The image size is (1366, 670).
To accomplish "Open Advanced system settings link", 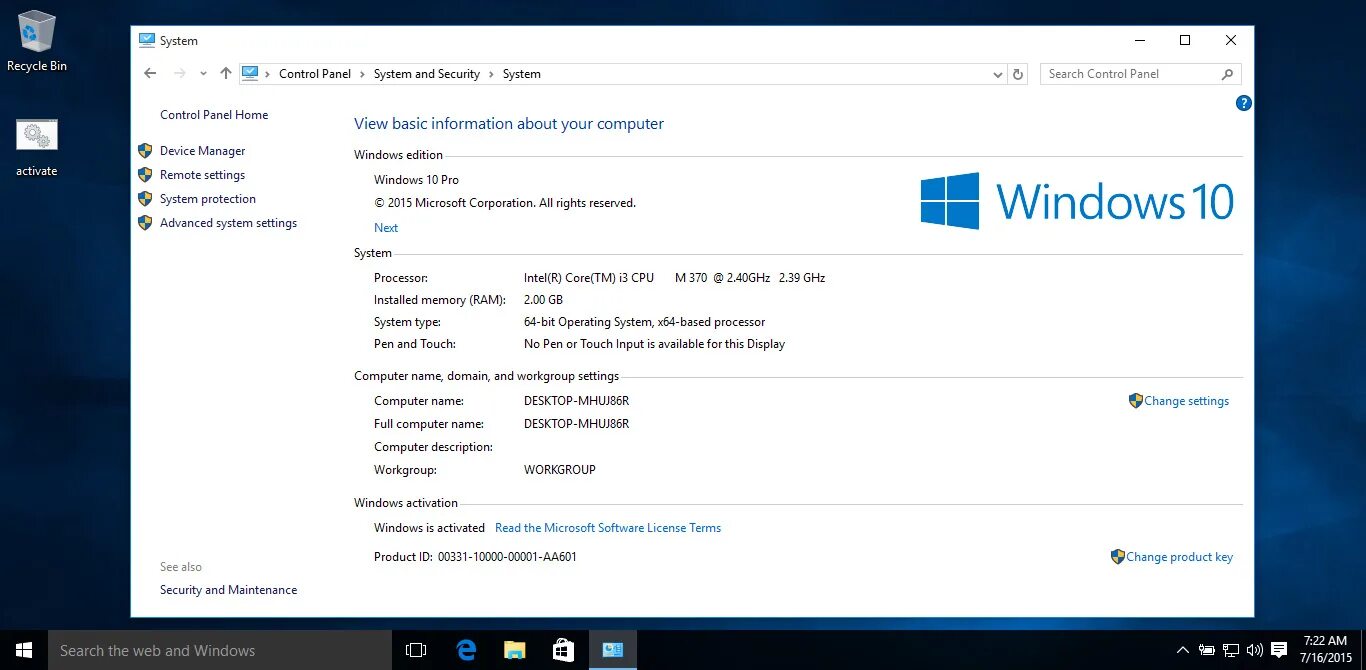I will click(x=228, y=223).
